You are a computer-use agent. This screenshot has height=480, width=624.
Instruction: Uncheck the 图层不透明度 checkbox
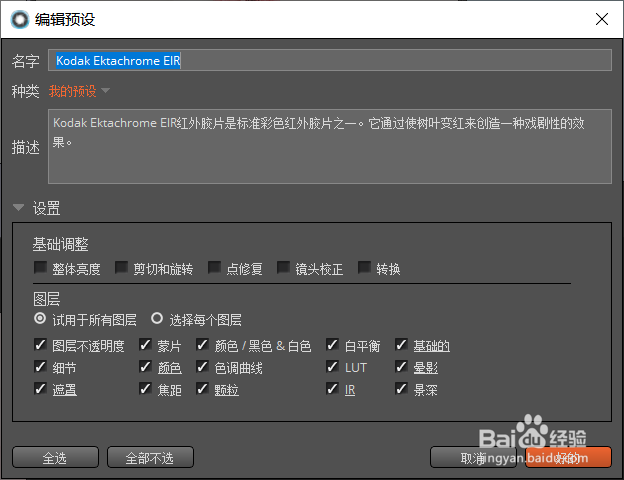pyautogui.click(x=40, y=345)
